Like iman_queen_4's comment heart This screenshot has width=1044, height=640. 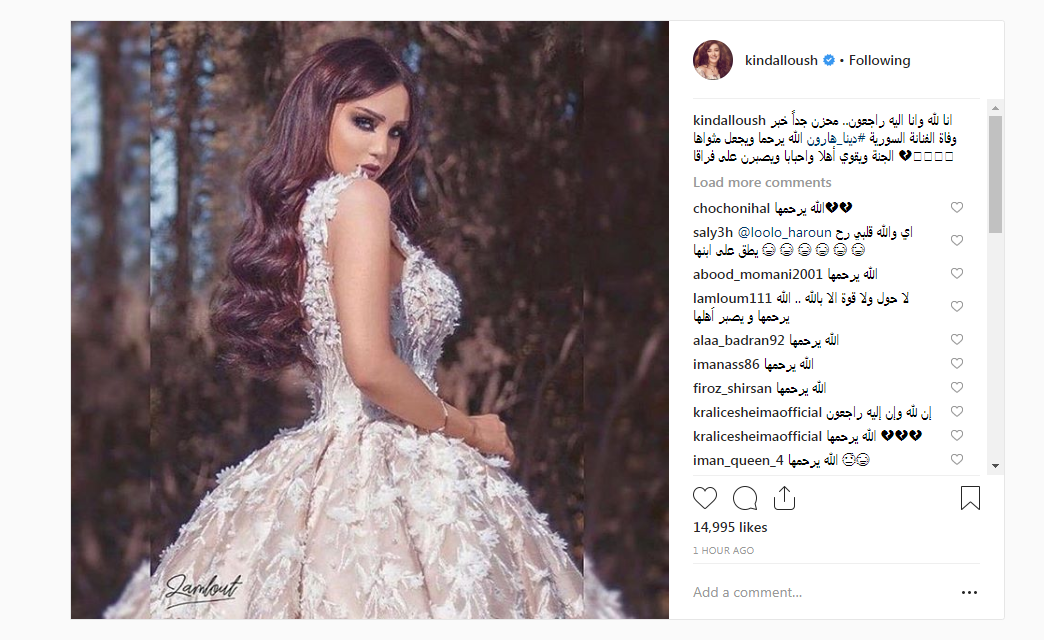pyautogui.click(x=957, y=460)
